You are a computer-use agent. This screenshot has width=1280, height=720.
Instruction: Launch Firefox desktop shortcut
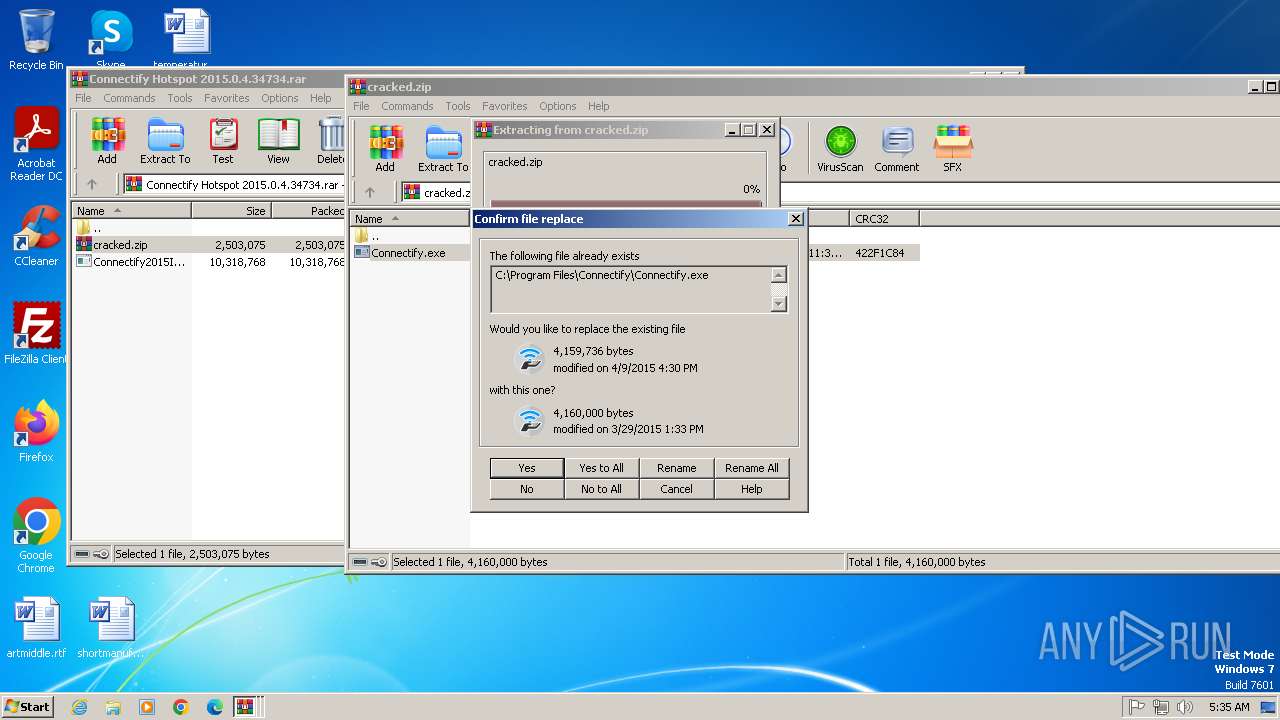(x=36, y=432)
